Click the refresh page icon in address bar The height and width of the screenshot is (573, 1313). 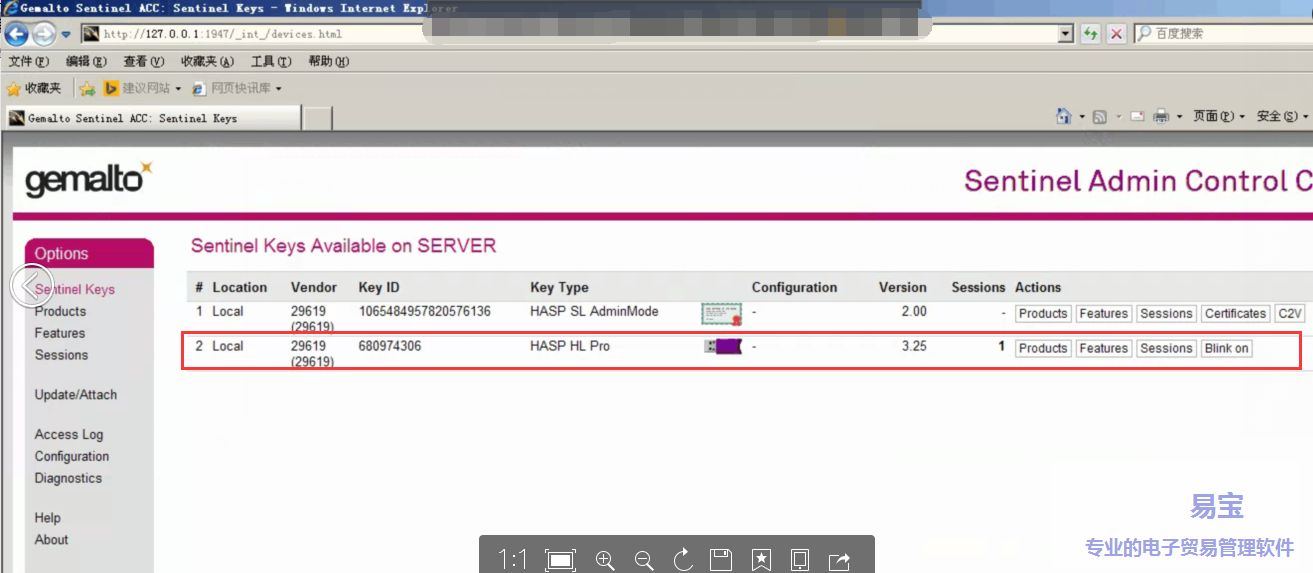point(1090,34)
